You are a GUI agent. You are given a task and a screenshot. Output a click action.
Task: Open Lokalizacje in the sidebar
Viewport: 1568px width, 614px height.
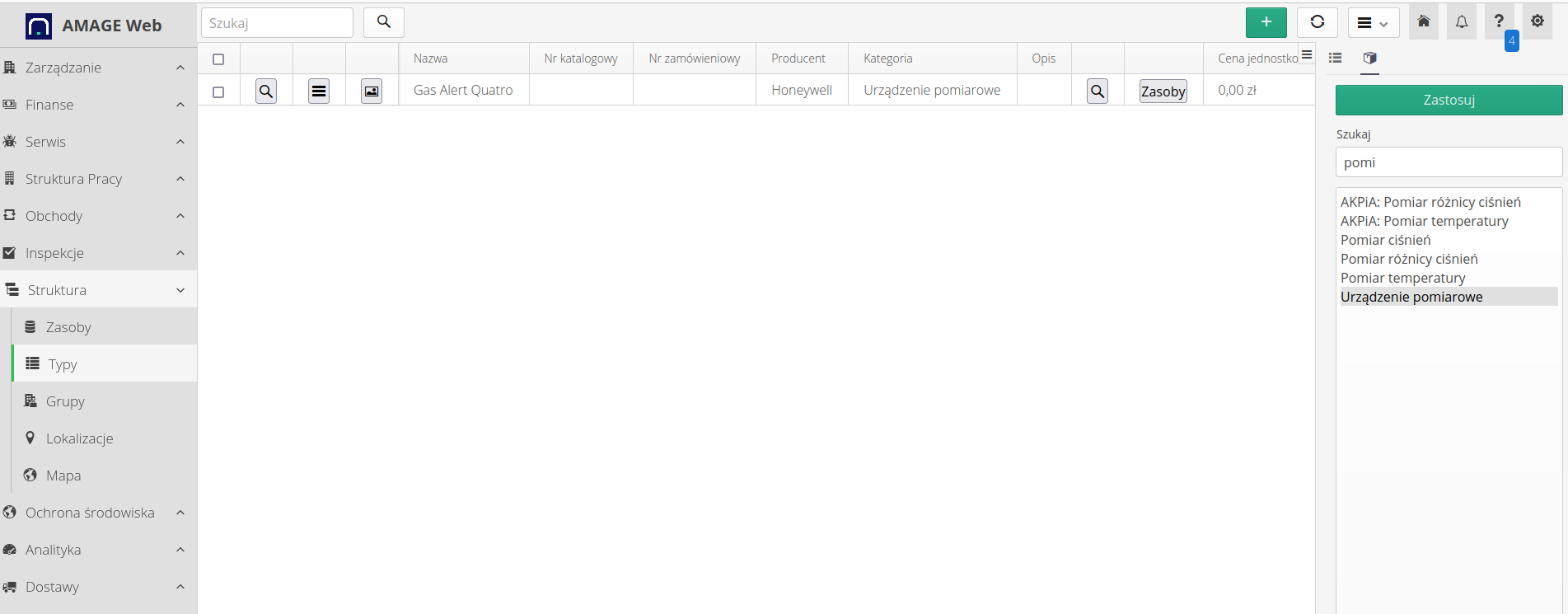point(79,438)
